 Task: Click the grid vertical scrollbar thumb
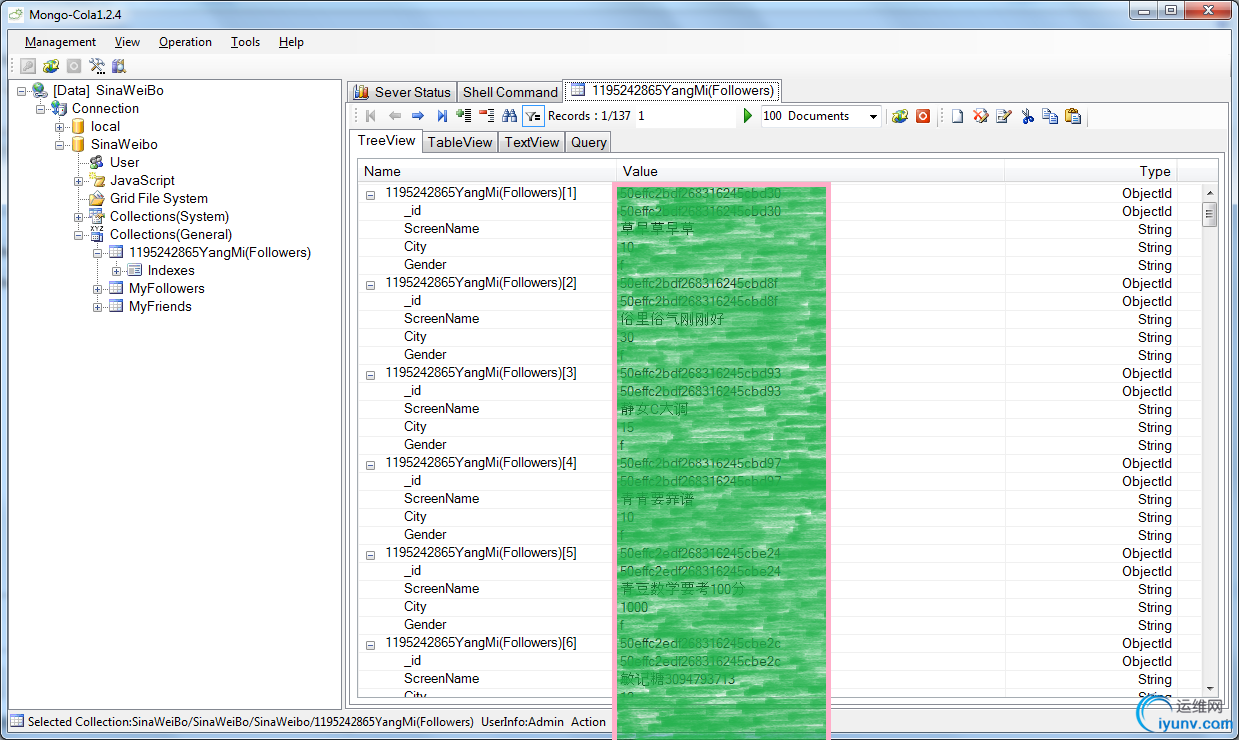1209,215
